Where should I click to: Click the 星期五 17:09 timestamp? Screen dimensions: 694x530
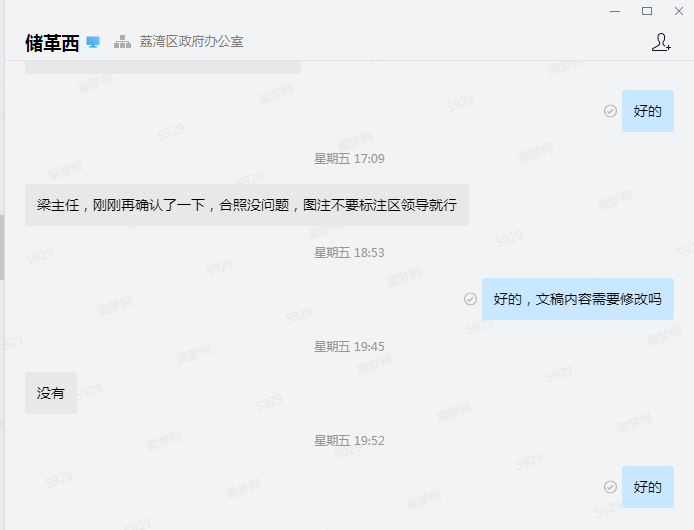point(349,159)
